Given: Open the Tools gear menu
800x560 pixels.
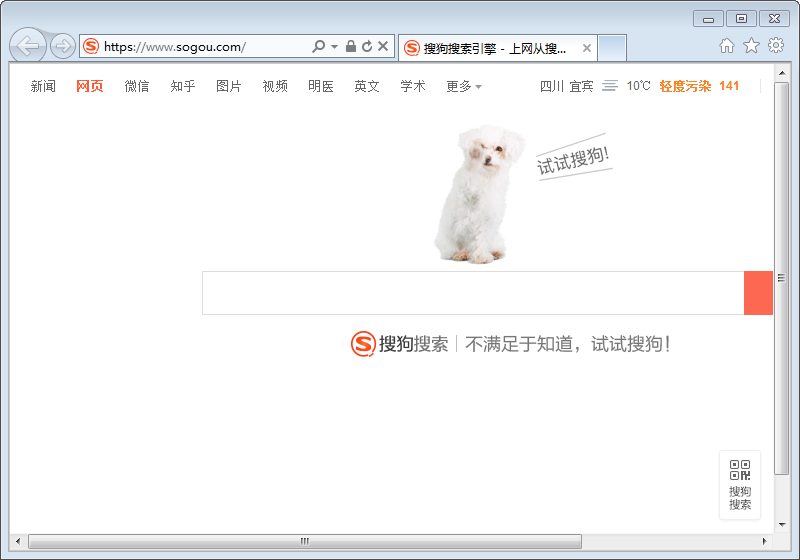Looking at the screenshot, I should click(x=776, y=45).
